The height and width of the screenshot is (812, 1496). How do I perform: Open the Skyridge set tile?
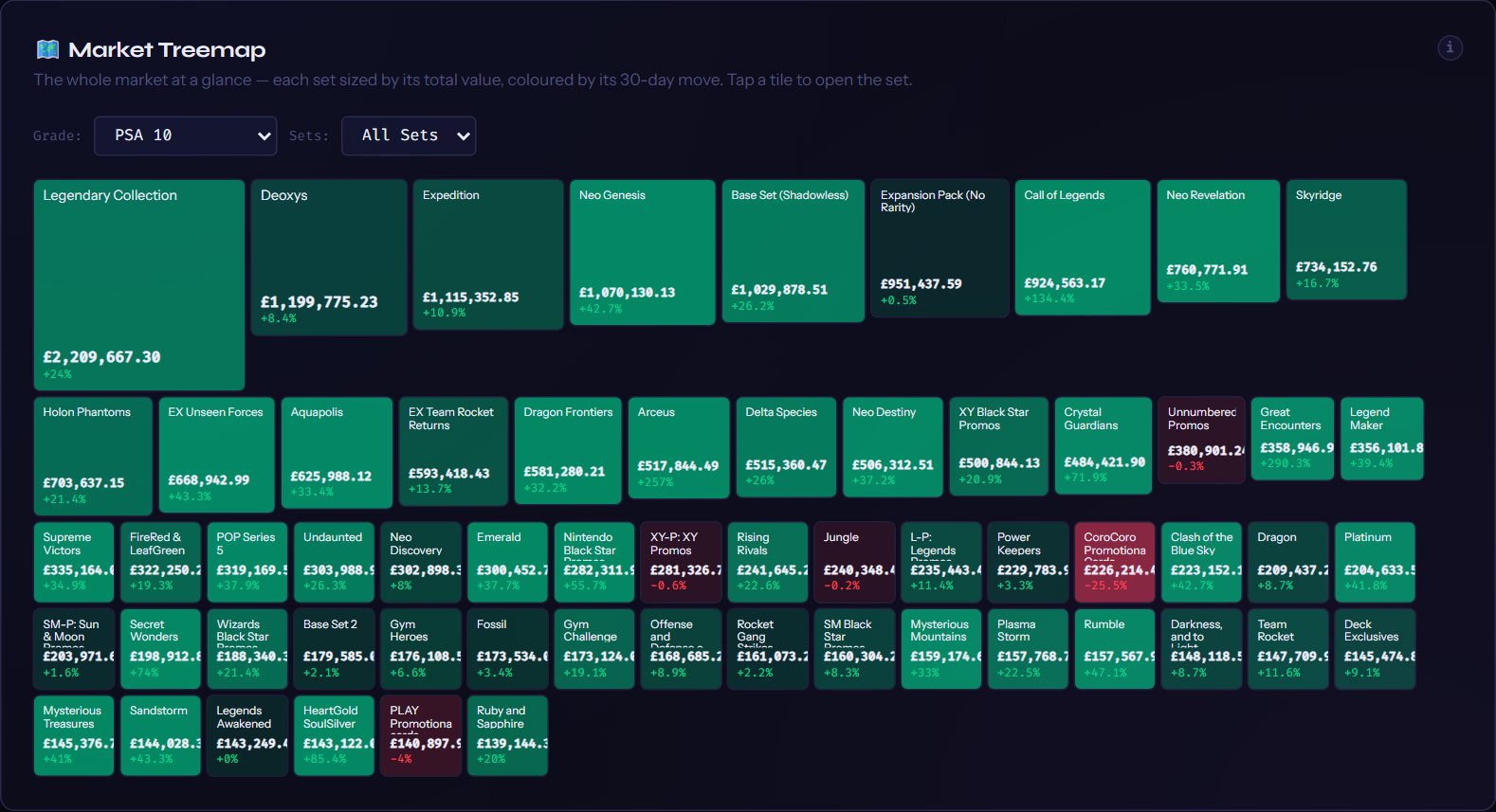(x=1346, y=240)
